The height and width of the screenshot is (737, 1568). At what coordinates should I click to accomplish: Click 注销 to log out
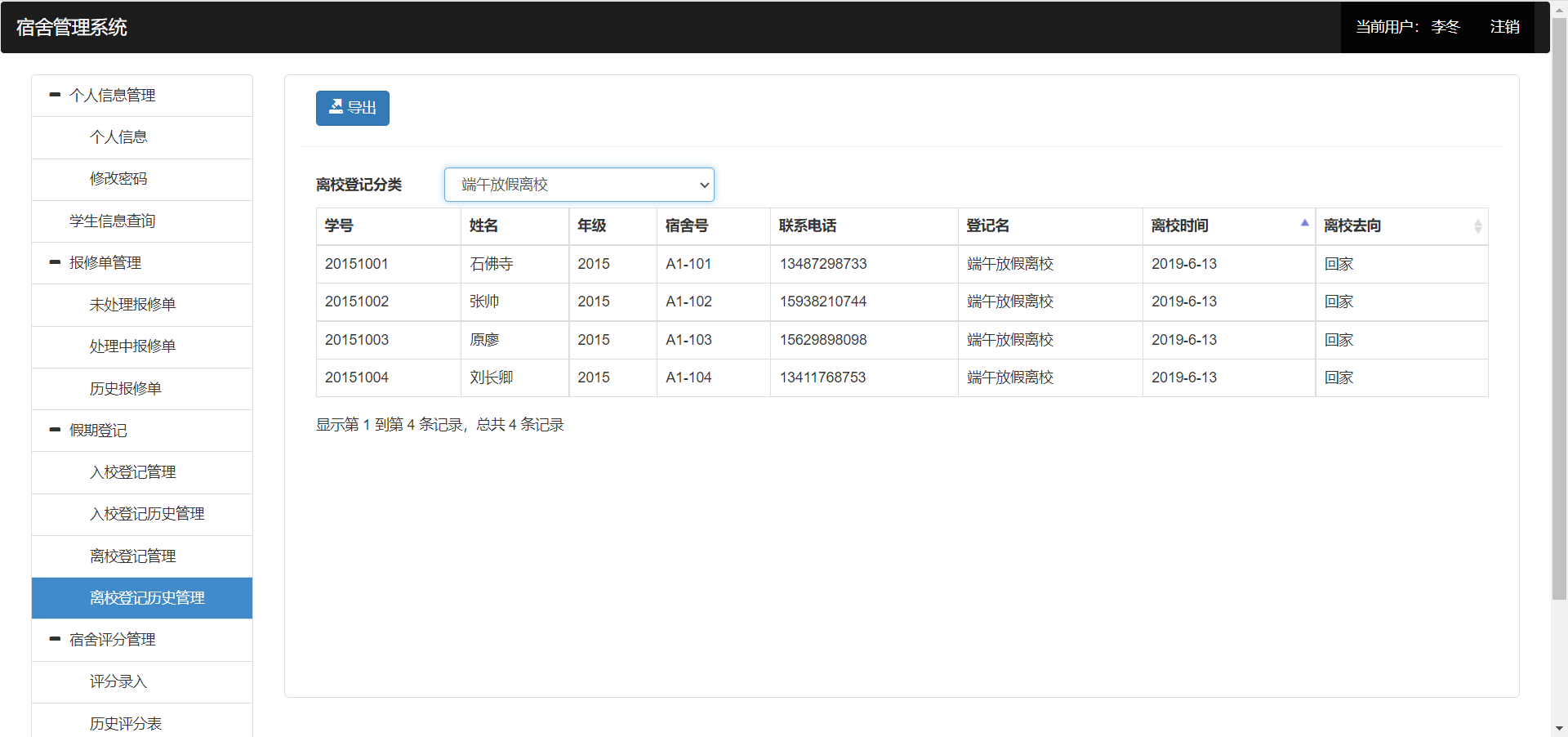(x=1504, y=27)
